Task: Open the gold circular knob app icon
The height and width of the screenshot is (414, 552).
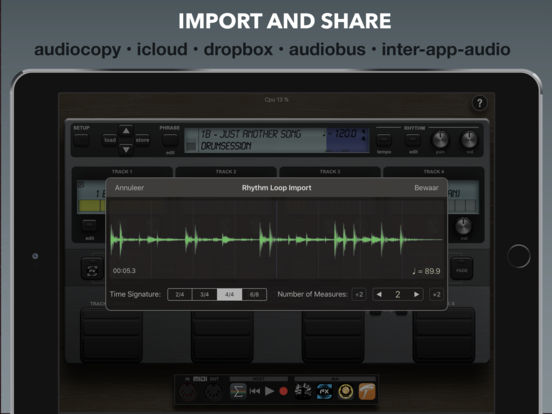Action: point(346,391)
